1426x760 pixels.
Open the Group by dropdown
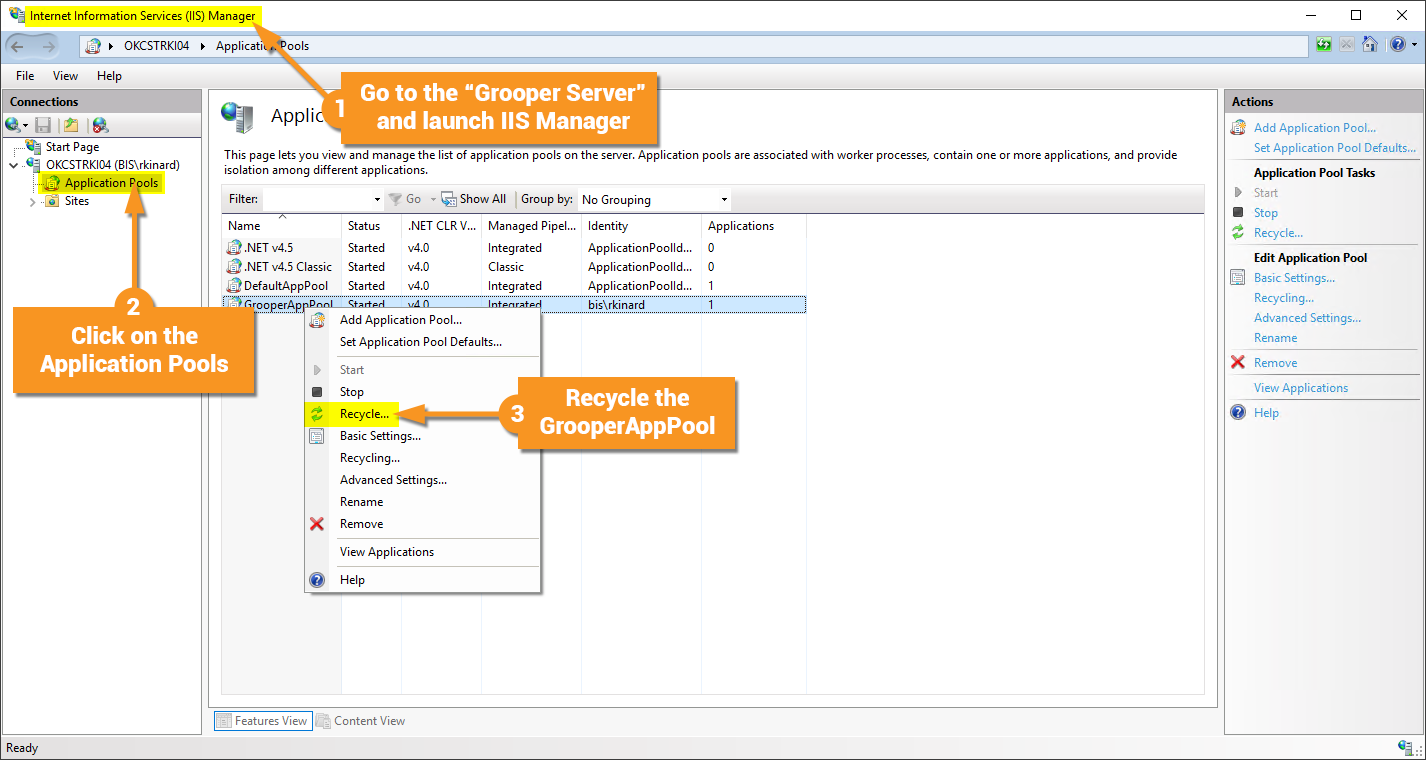[x=654, y=199]
